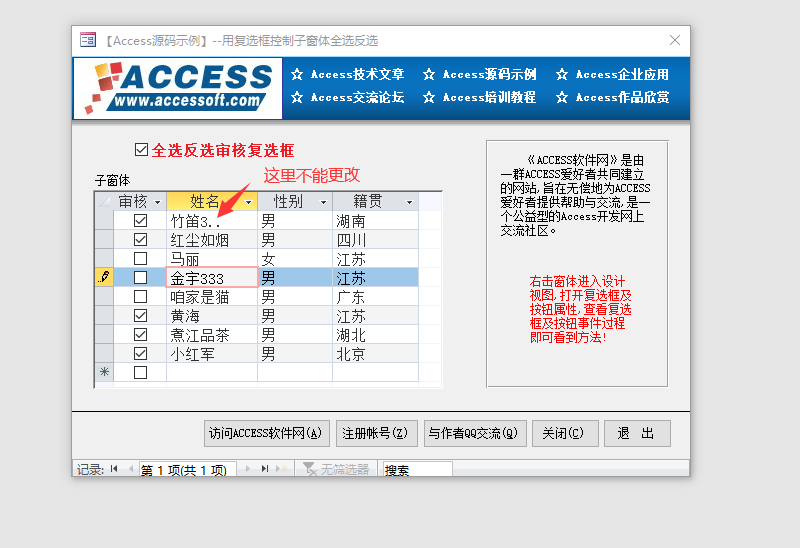800x548 pixels.
Task: Check 审核 box for 金宇333
Action: 140,277
